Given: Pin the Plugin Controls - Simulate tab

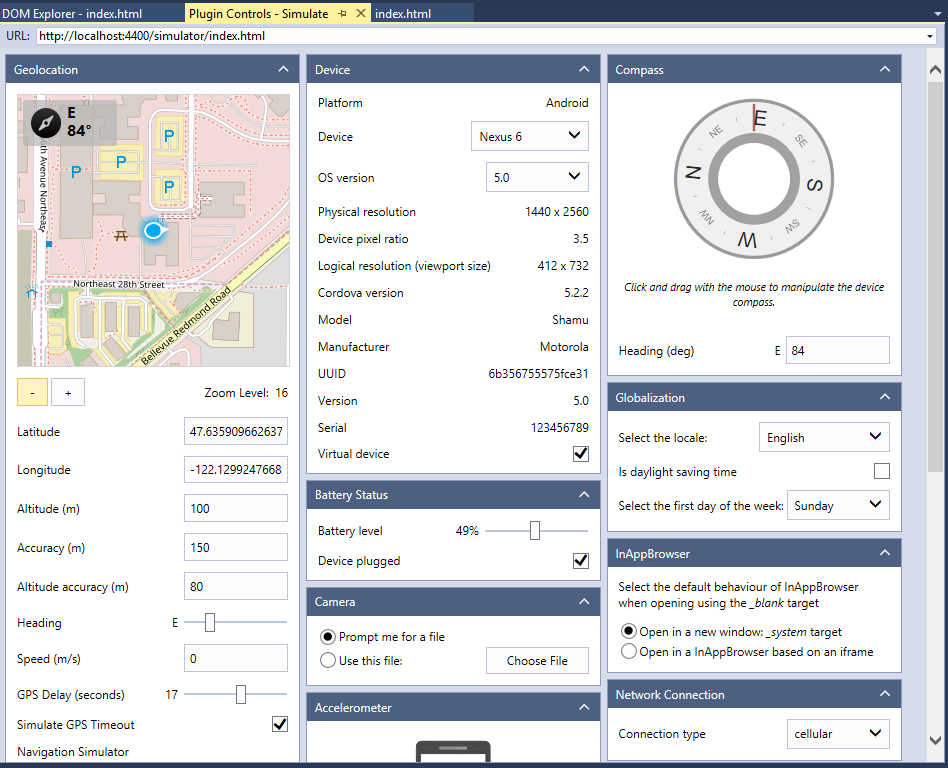Looking at the screenshot, I should [343, 14].
